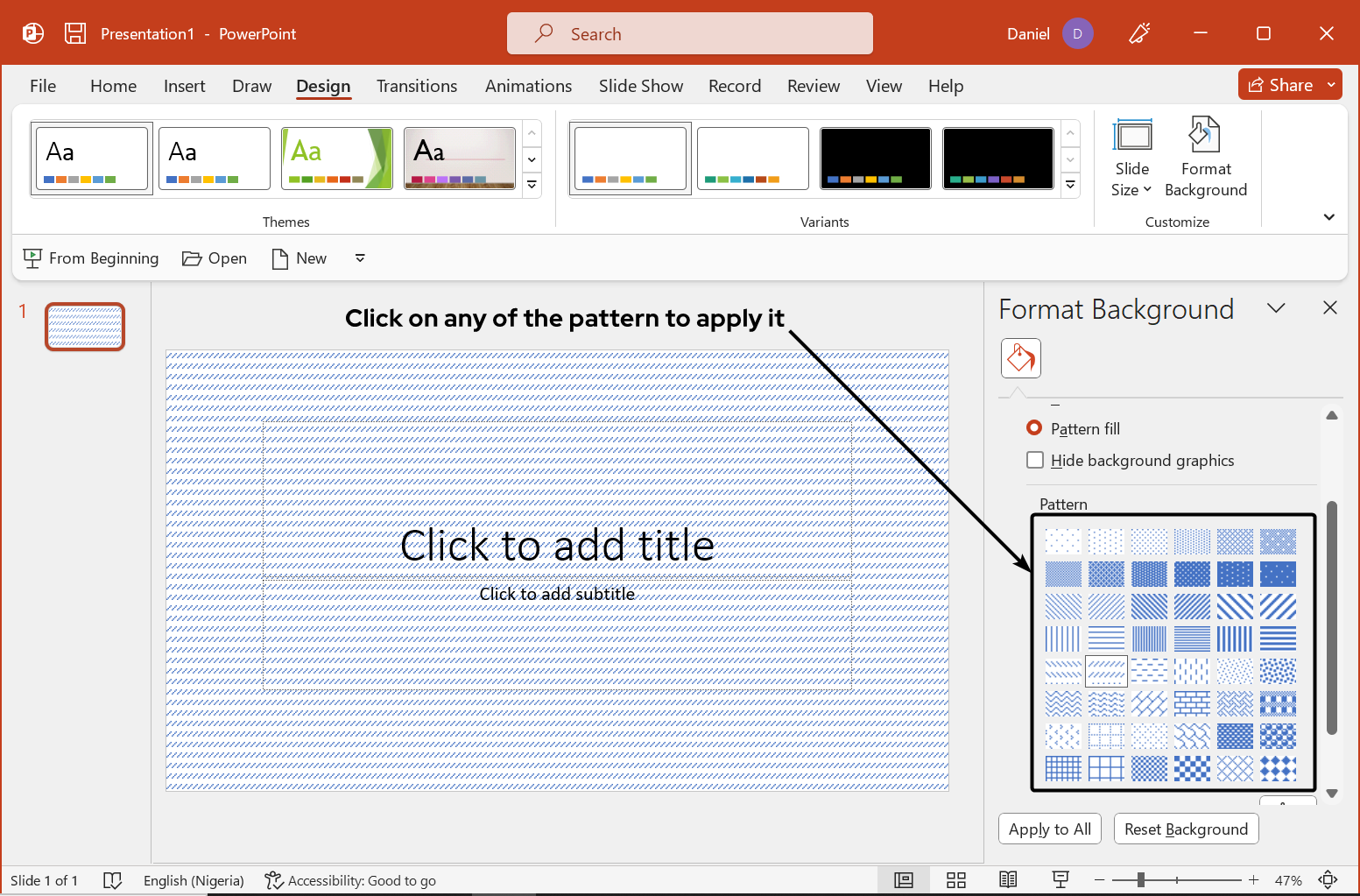This screenshot has height=896, width=1360.
Task: Expand the Themes gallery more arrow
Action: 532,185
